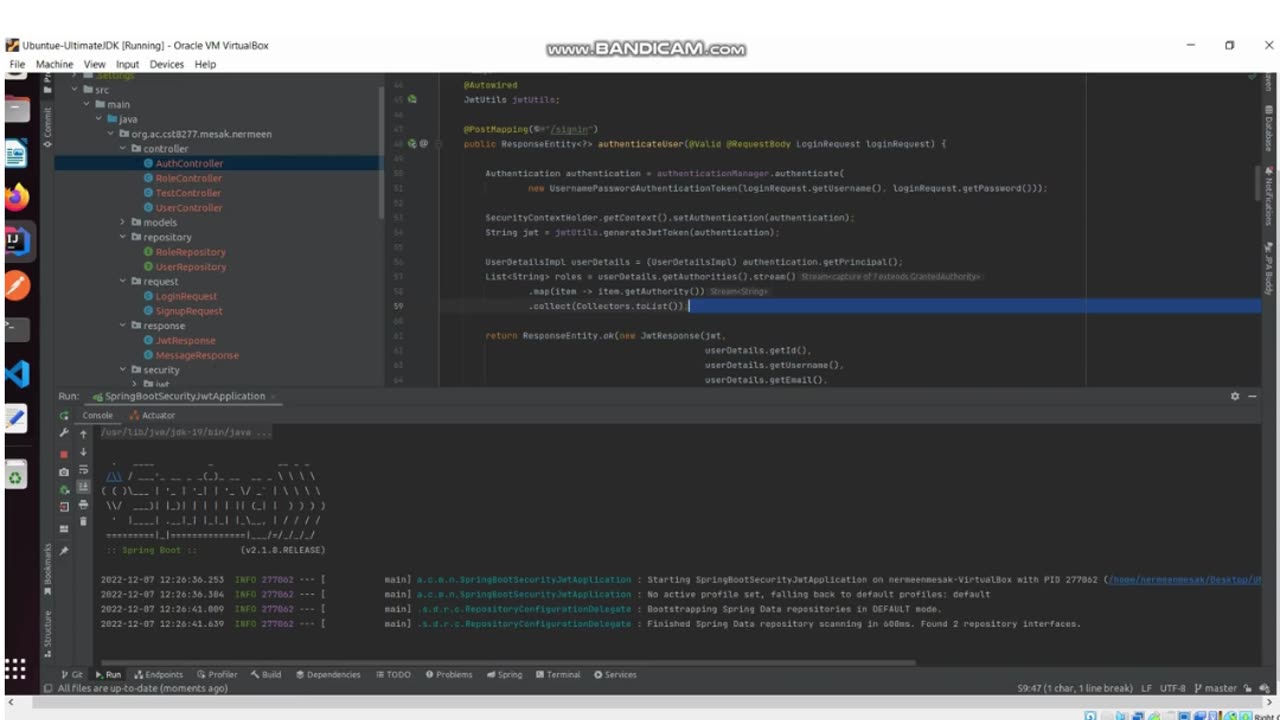Click the camera thread dump icon
1280x720 pixels.
[64, 471]
